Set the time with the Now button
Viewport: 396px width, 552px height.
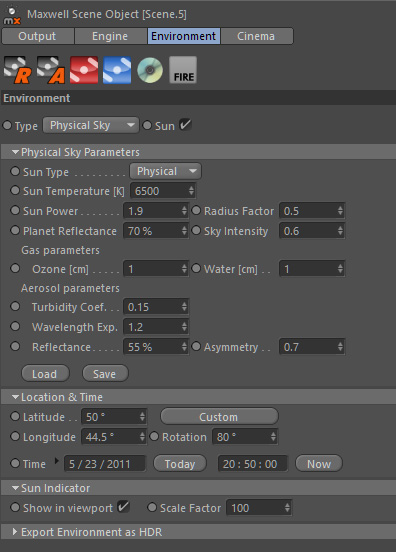coord(319,464)
